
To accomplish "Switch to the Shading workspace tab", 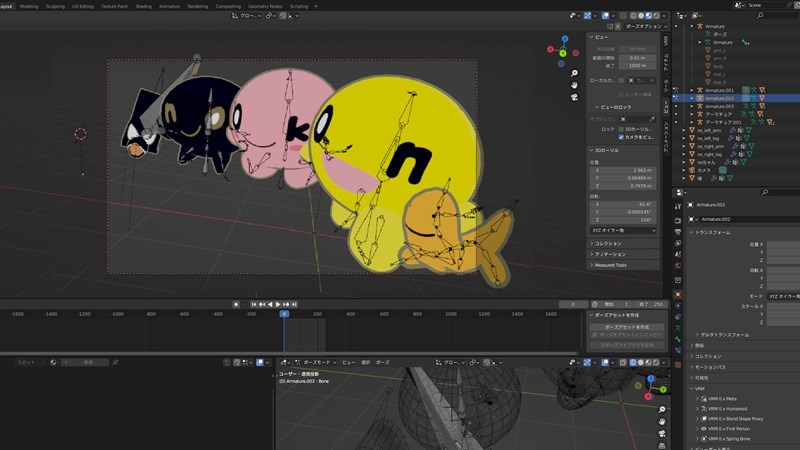I will [143, 6].
